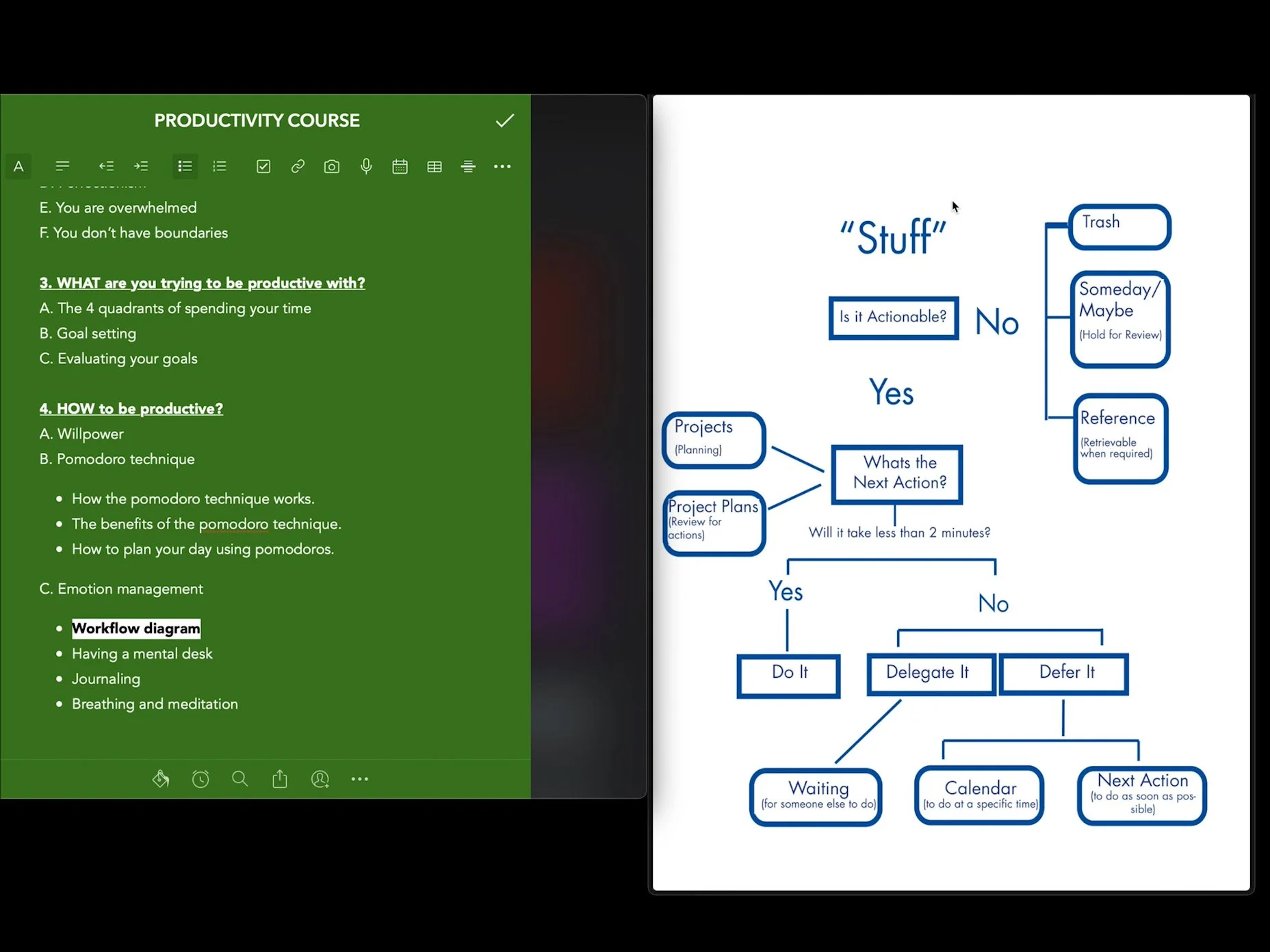Click the search magnifier icon at bottom
The image size is (1270, 952).
click(x=239, y=779)
